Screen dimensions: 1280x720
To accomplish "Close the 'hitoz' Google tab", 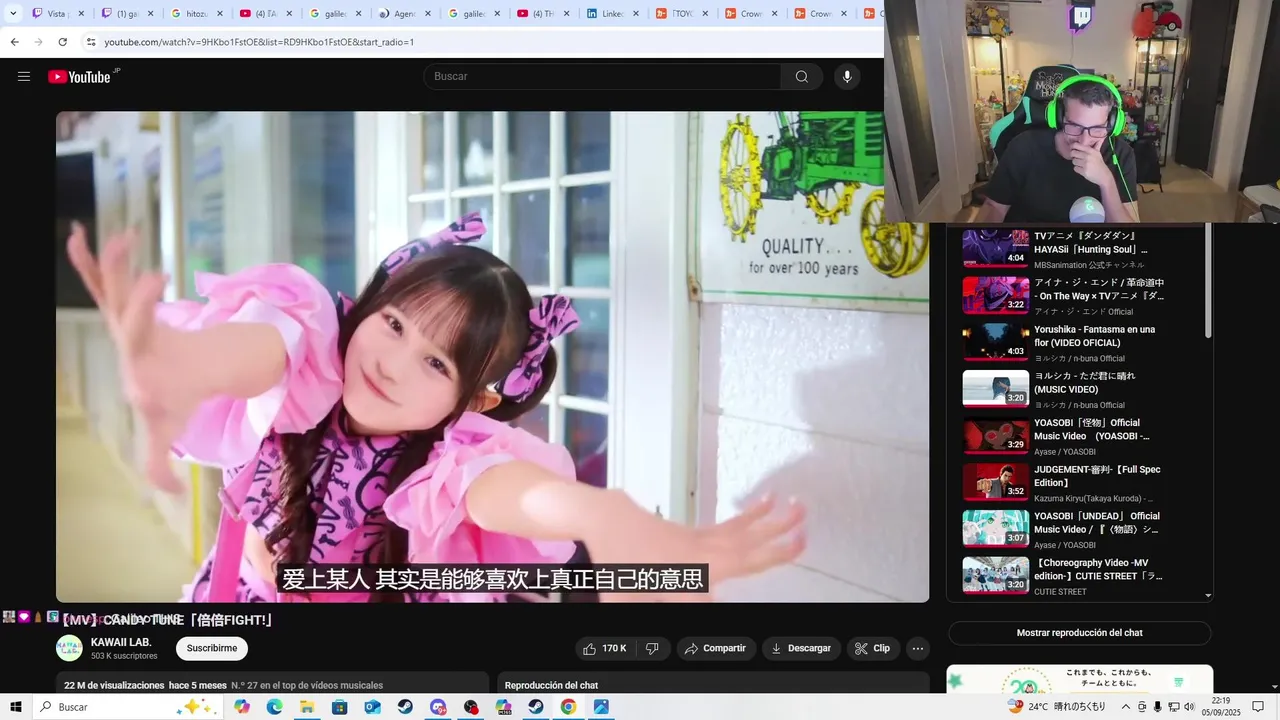I will [220, 14].
